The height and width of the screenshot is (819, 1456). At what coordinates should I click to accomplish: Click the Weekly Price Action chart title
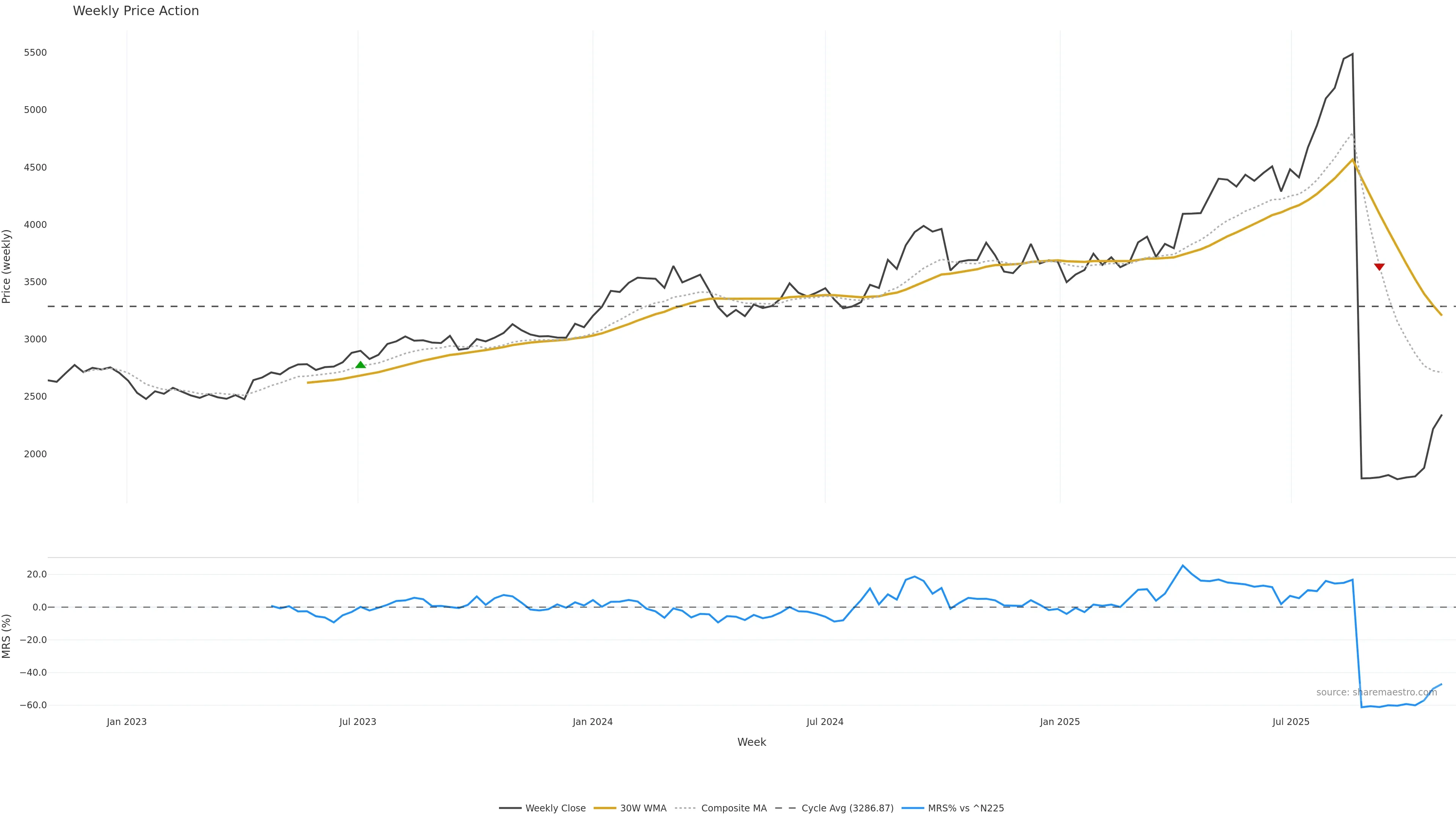click(x=136, y=11)
